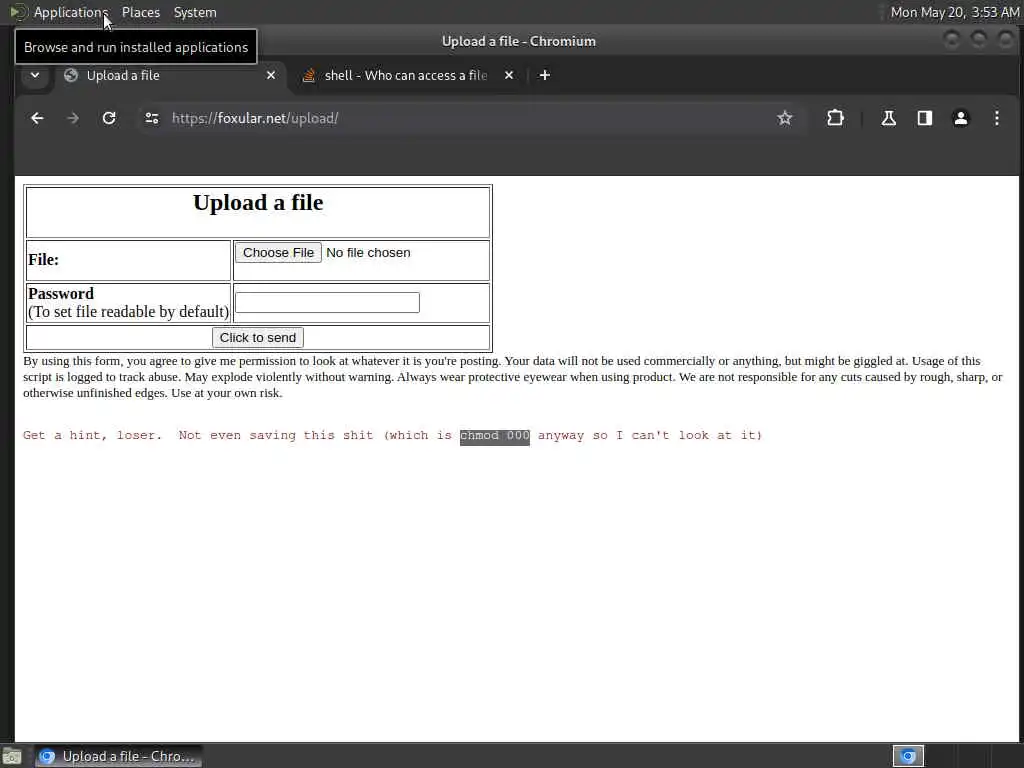This screenshot has width=1024, height=768.
Task: Open the profile avatar menu
Action: pos(961,118)
